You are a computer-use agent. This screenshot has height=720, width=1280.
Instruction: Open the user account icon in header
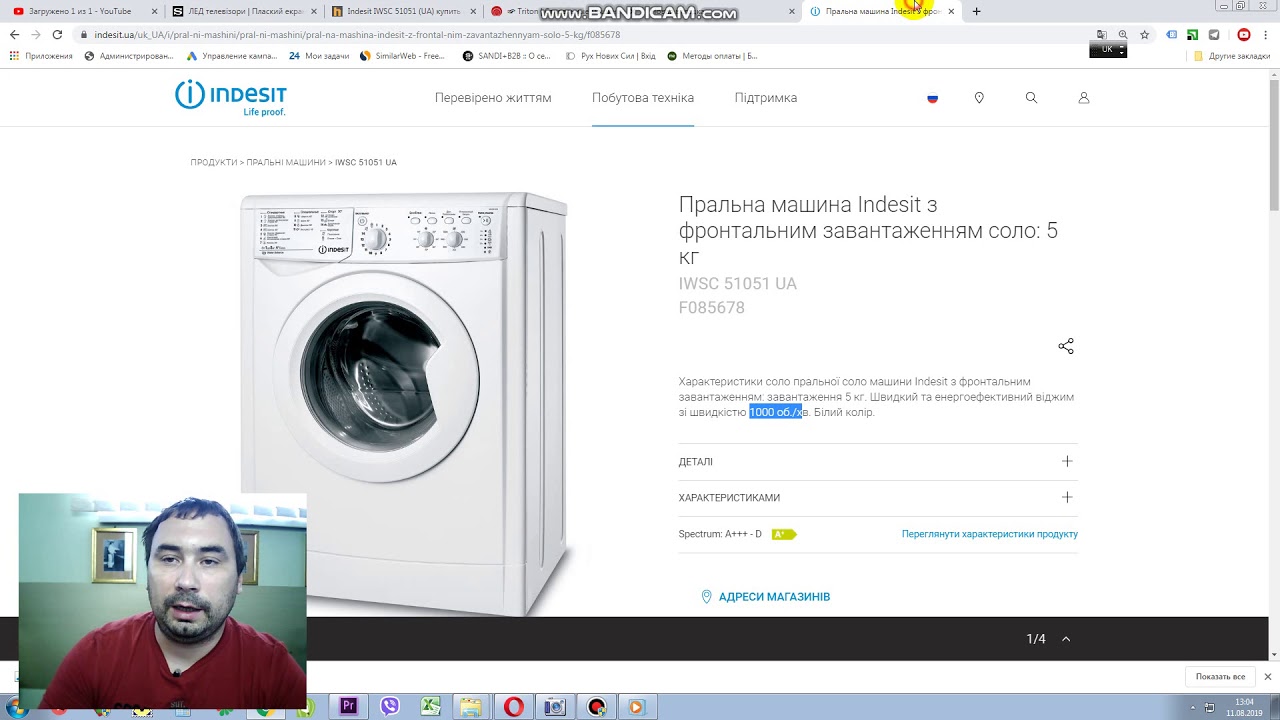[1083, 98]
